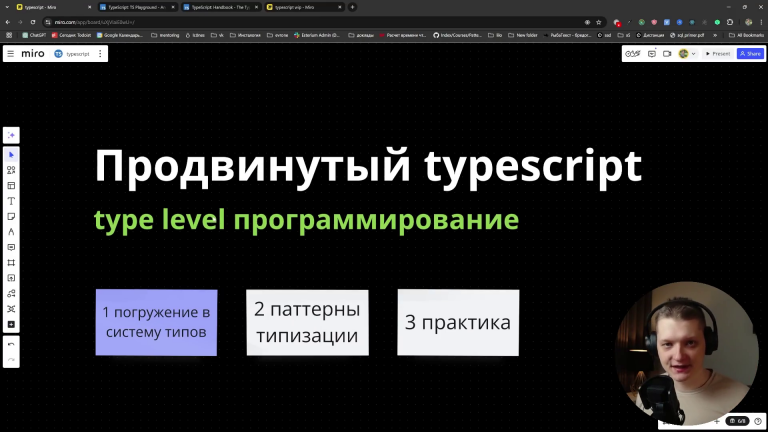Open Google Календарь bookmark
Screen dimensions: 768x432
(x=120, y=35)
